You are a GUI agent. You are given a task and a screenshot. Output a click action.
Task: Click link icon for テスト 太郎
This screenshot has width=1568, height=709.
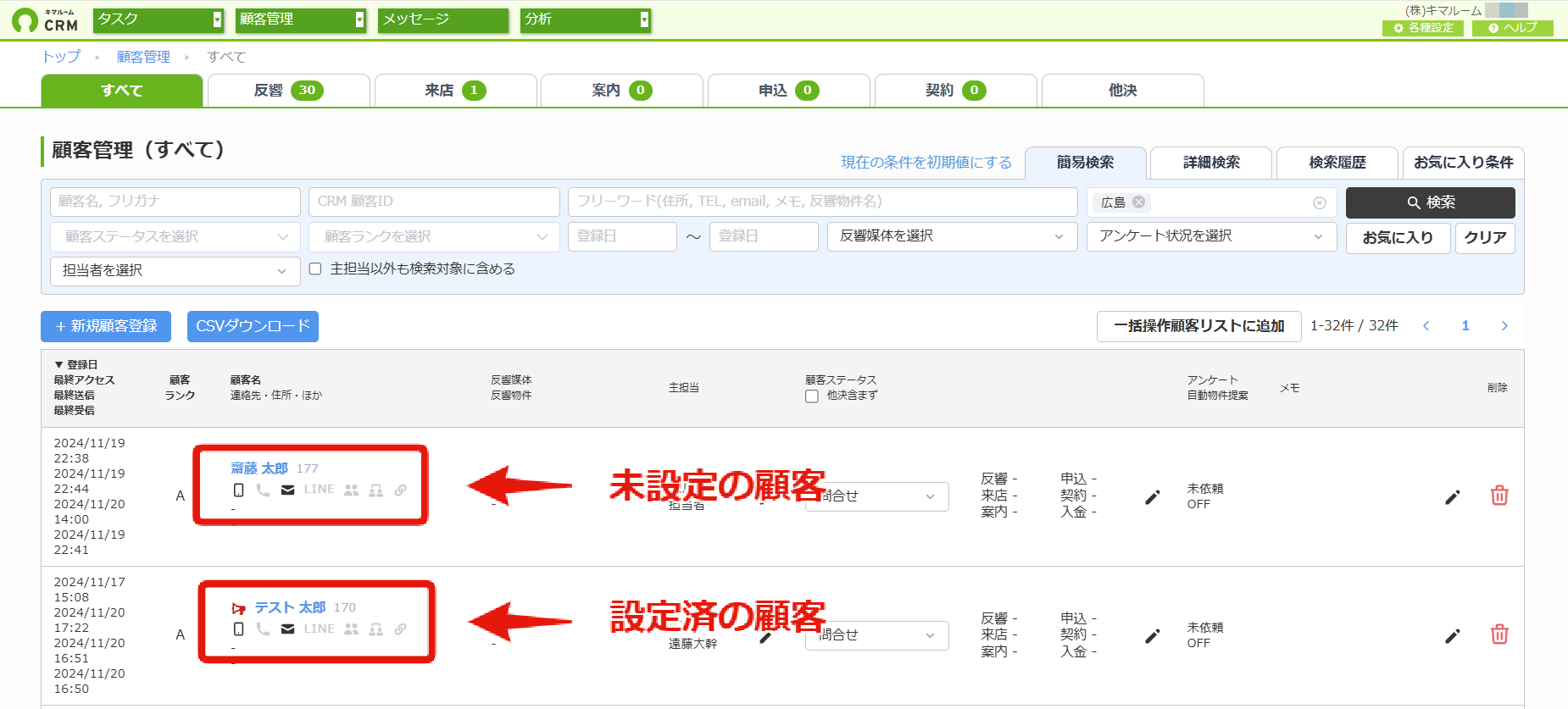(x=401, y=629)
